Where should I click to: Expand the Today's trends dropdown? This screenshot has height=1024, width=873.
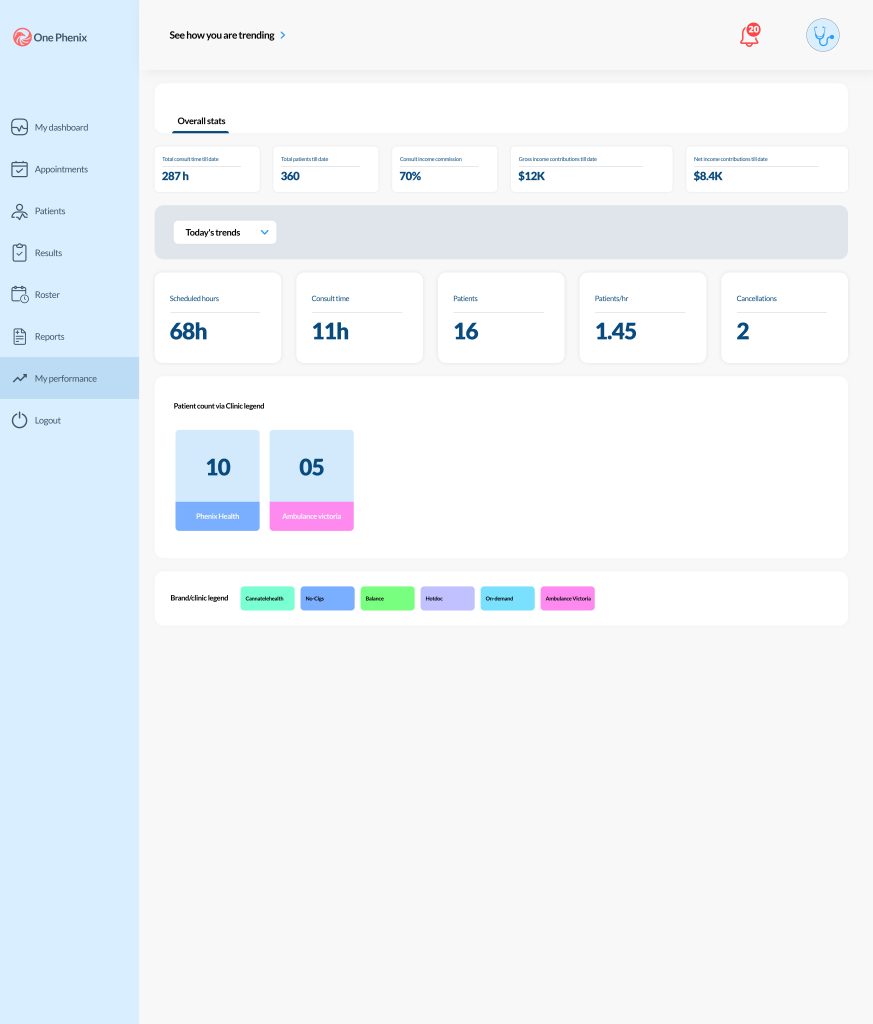(x=225, y=232)
